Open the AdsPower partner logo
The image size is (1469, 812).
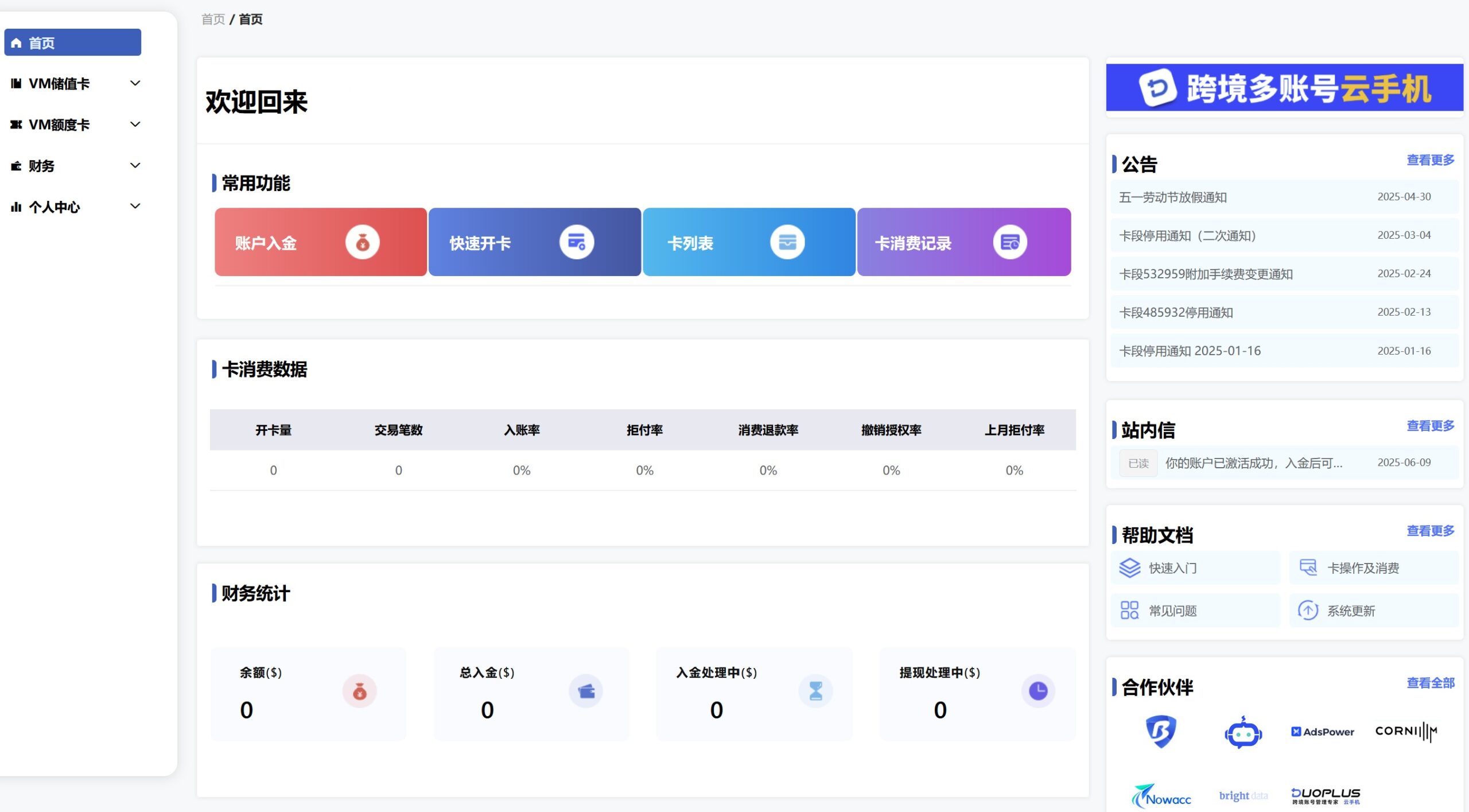coord(1323,732)
